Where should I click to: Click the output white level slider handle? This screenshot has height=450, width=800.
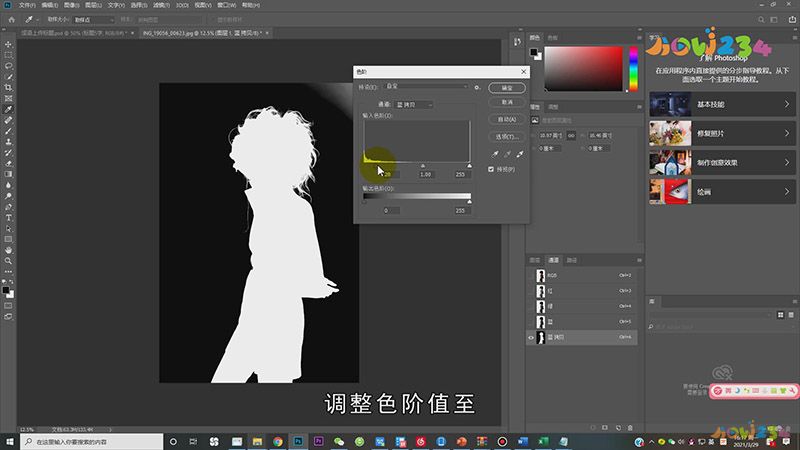[469, 202]
